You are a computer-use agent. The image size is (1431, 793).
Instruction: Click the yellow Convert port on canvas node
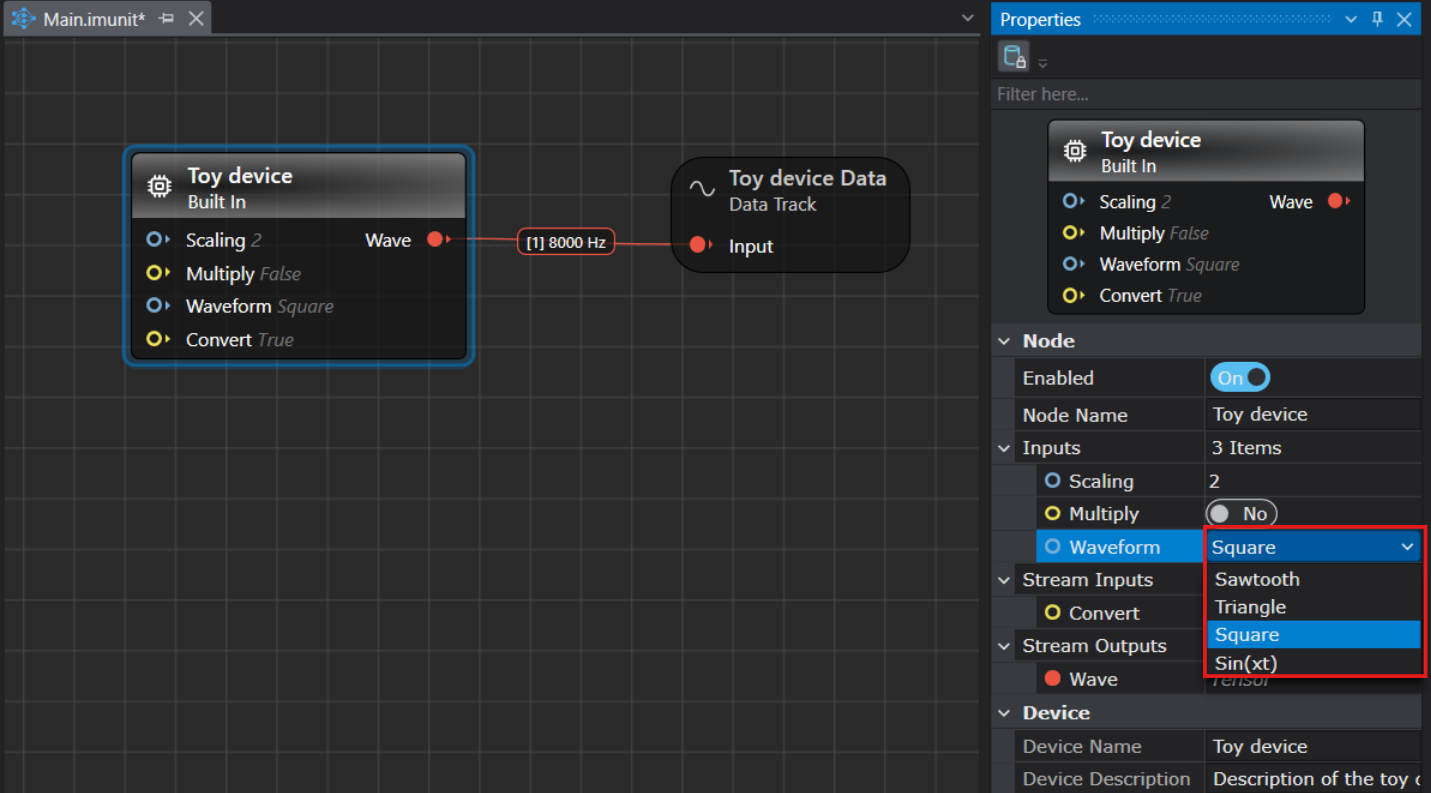(155, 339)
